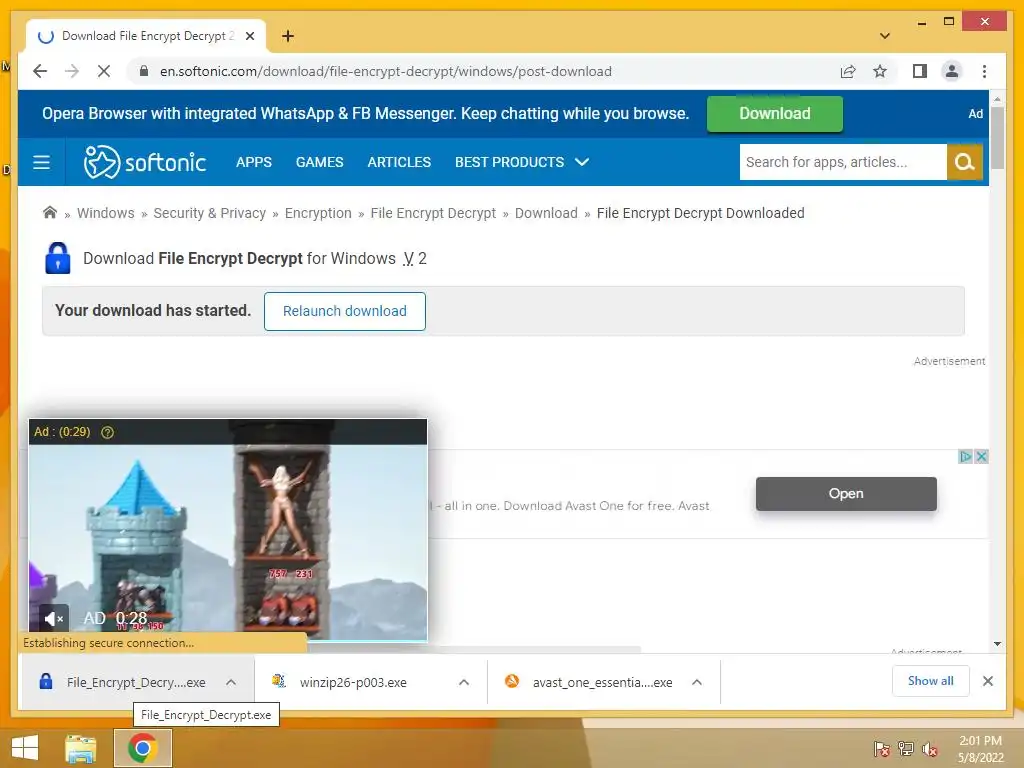Open the Download breadcrumb link
This screenshot has height=768, width=1024.
pyautogui.click(x=546, y=213)
